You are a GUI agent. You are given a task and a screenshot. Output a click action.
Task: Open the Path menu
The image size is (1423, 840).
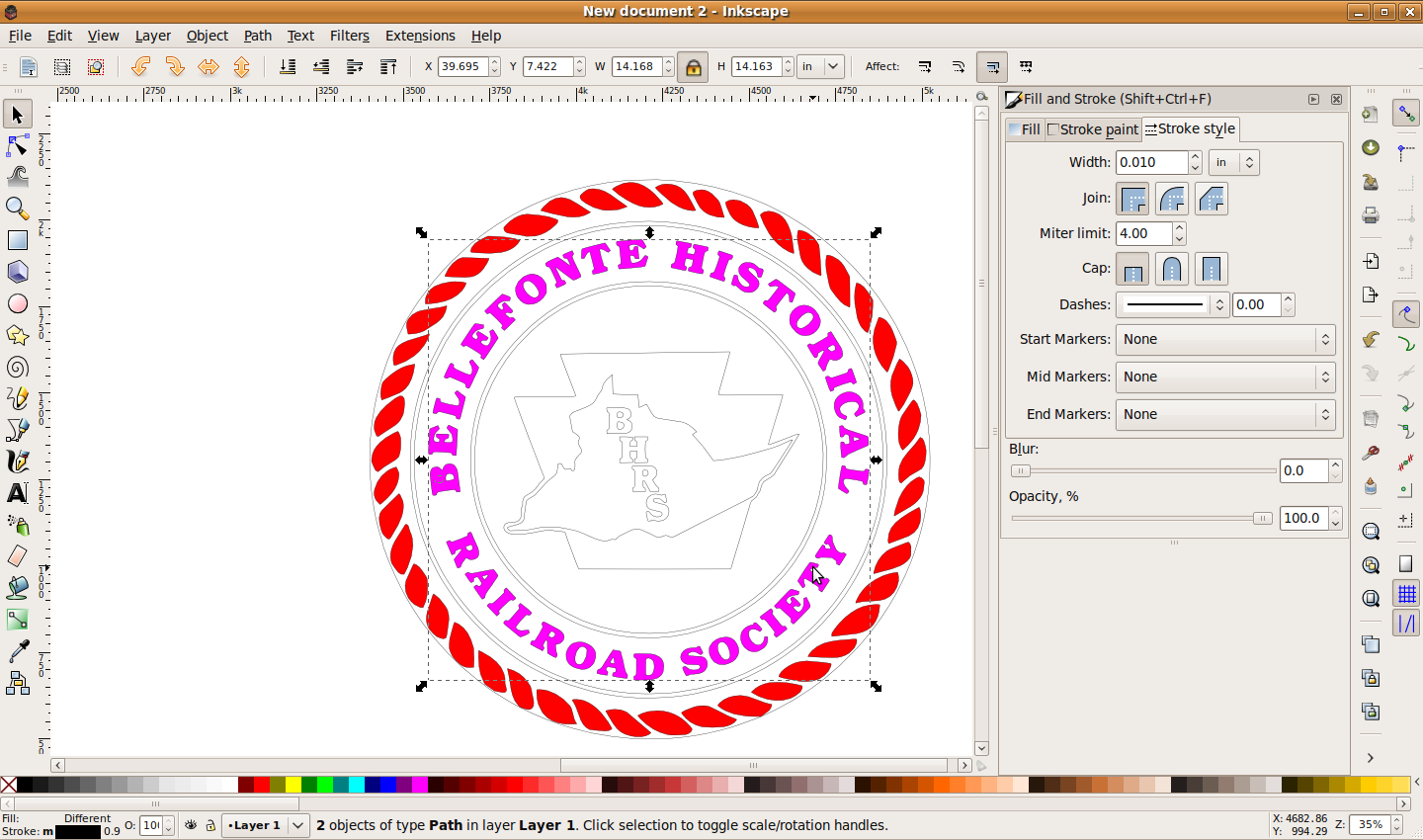(258, 36)
